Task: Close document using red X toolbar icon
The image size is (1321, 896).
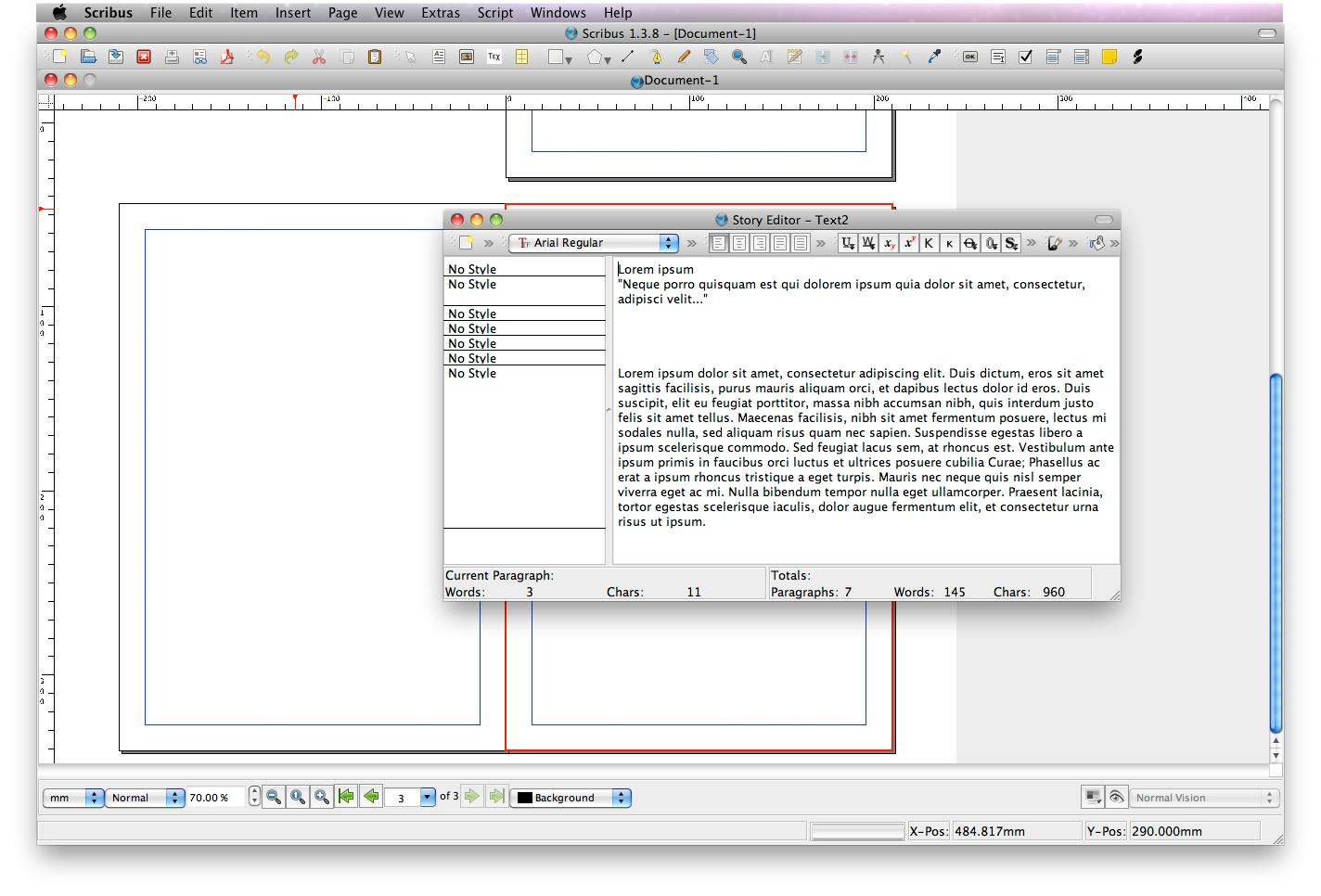Action: pyautogui.click(x=144, y=57)
